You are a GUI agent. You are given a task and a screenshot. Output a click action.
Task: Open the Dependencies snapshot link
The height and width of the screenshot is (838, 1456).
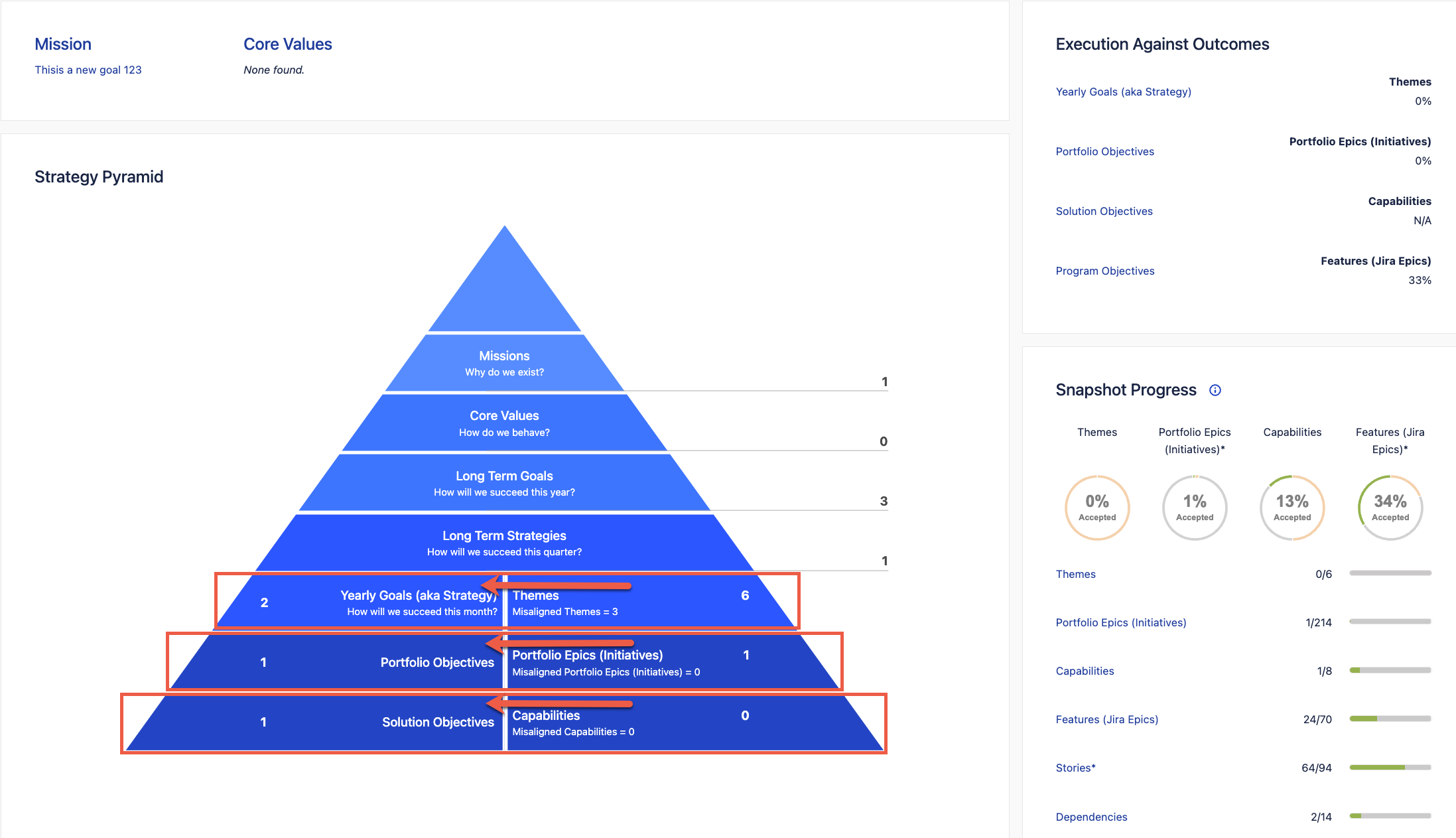pyautogui.click(x=1091, y=817)
